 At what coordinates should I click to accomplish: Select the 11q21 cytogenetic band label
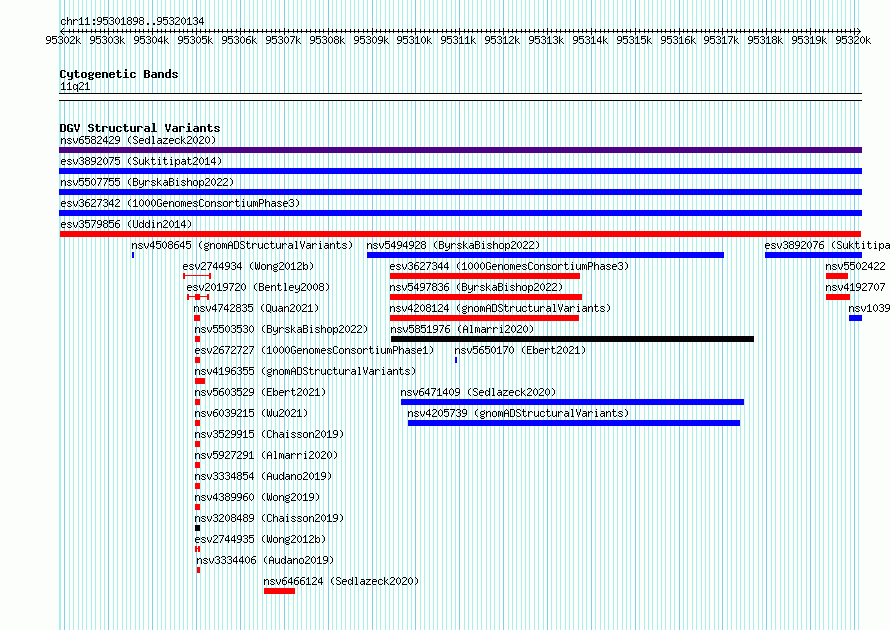click(75, 86)
